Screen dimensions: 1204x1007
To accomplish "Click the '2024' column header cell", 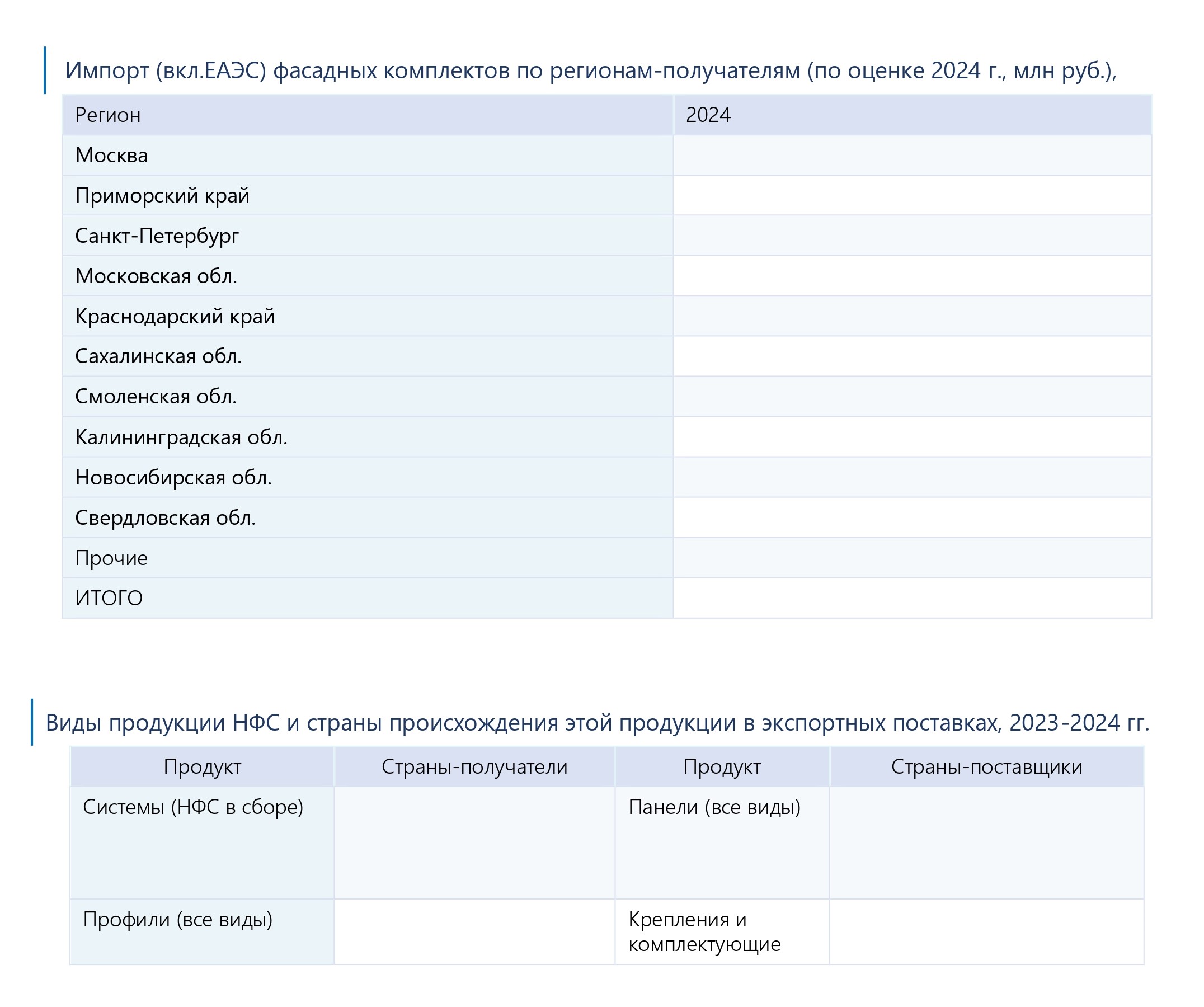I will click(708, 115).
